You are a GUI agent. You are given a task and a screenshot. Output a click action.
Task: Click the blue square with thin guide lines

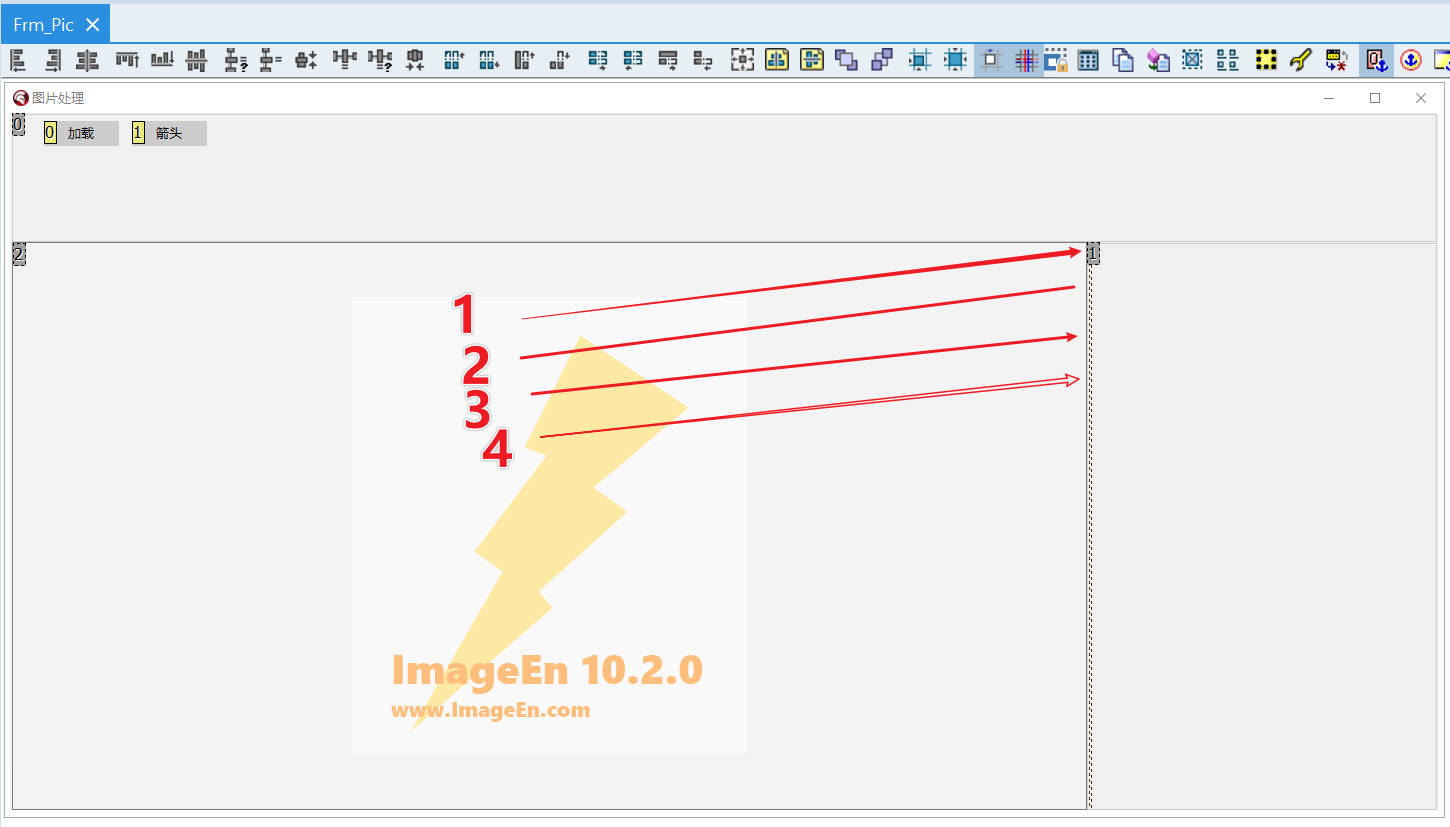pos(920,61)
